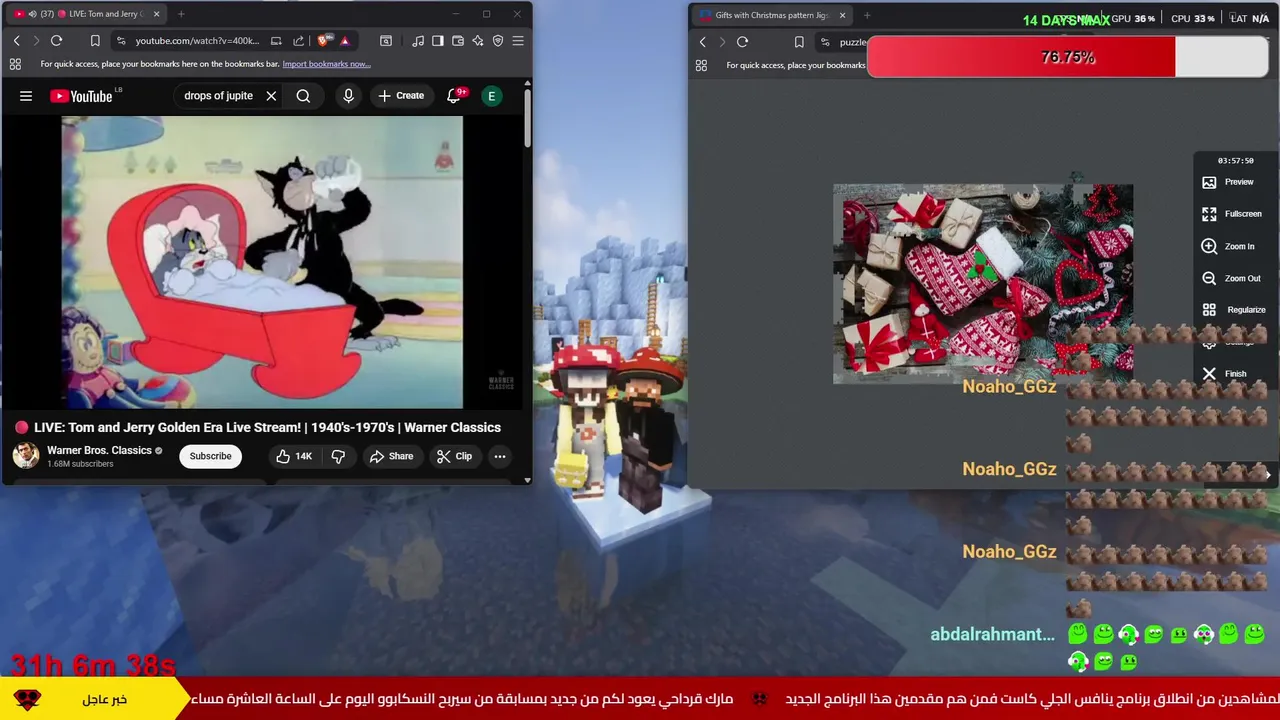Open the 'E' account avatar menu
The width and height of the screenshot is (1280, 720).
[491, 96]
